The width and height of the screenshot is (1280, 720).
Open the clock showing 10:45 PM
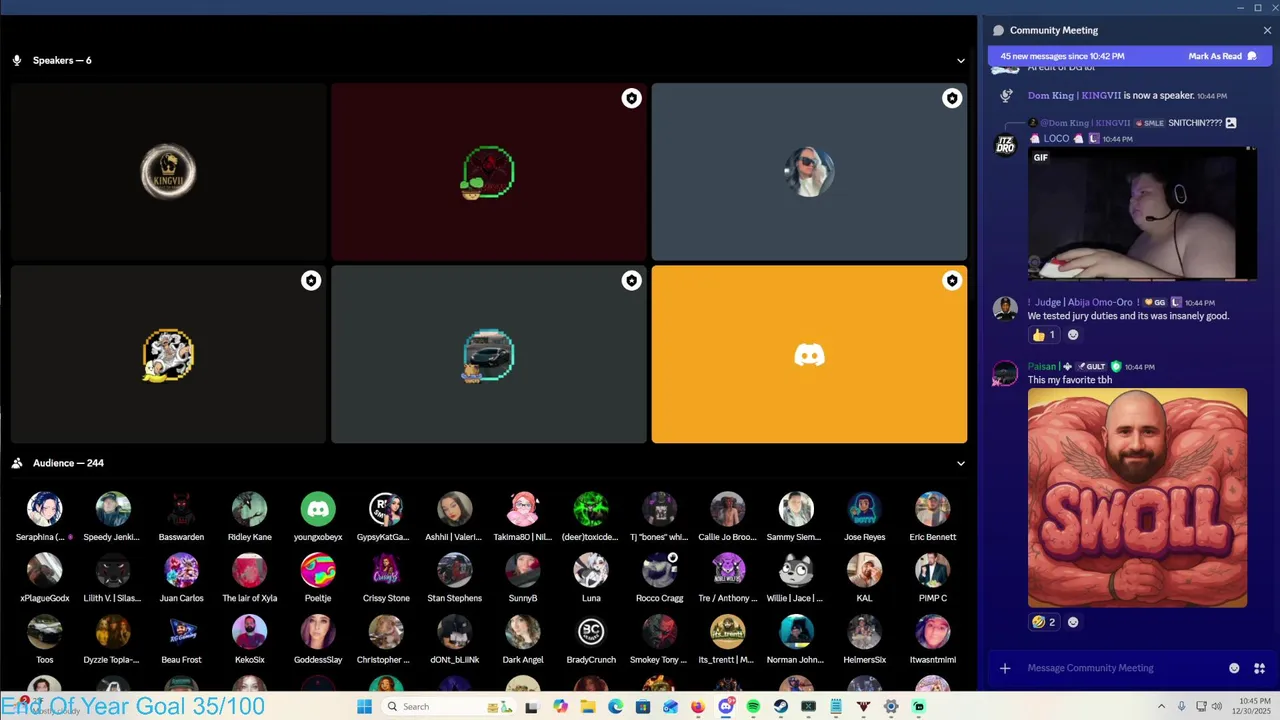1254,706
